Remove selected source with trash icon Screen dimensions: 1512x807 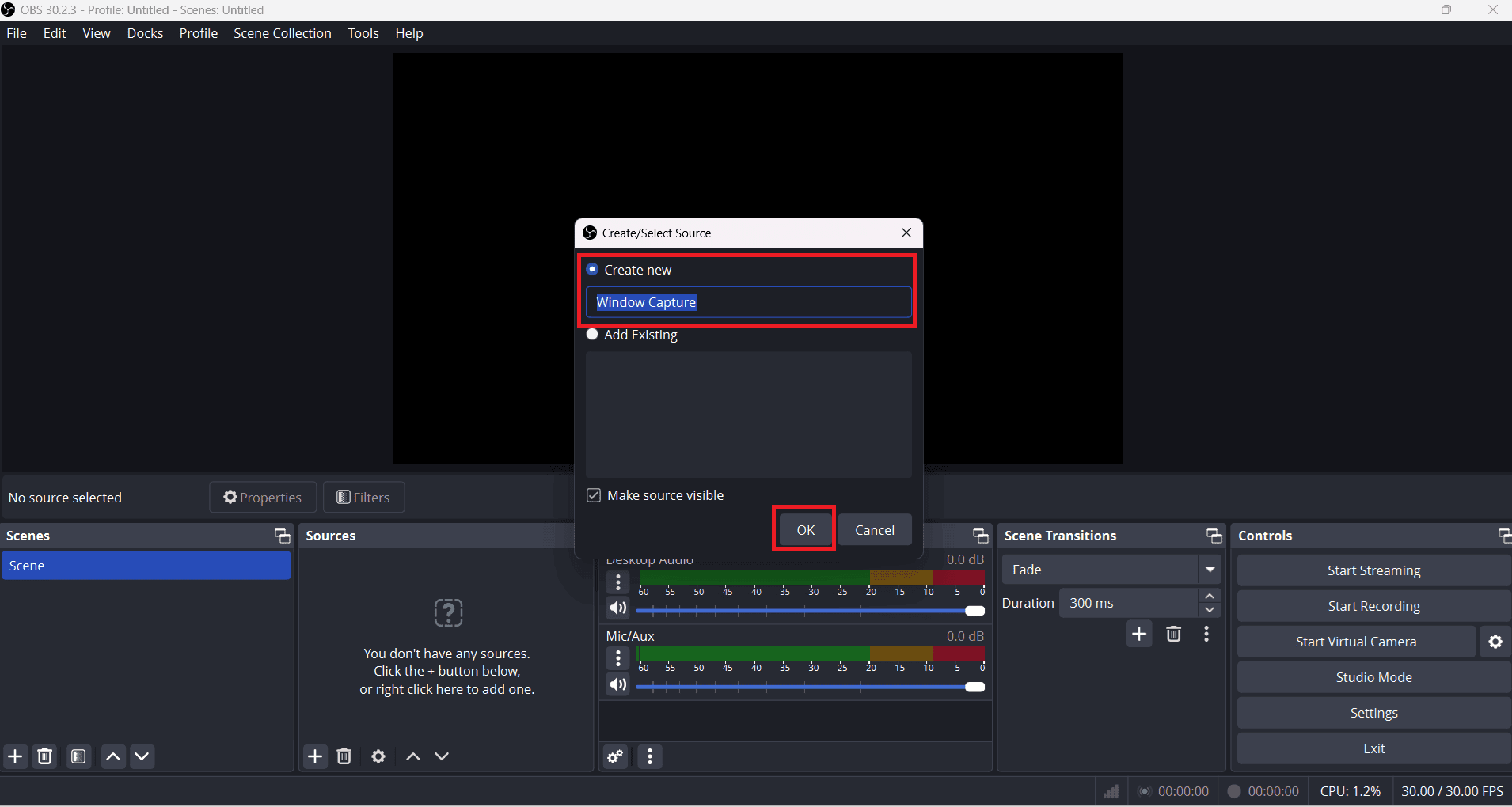click(x=344, y=756)
